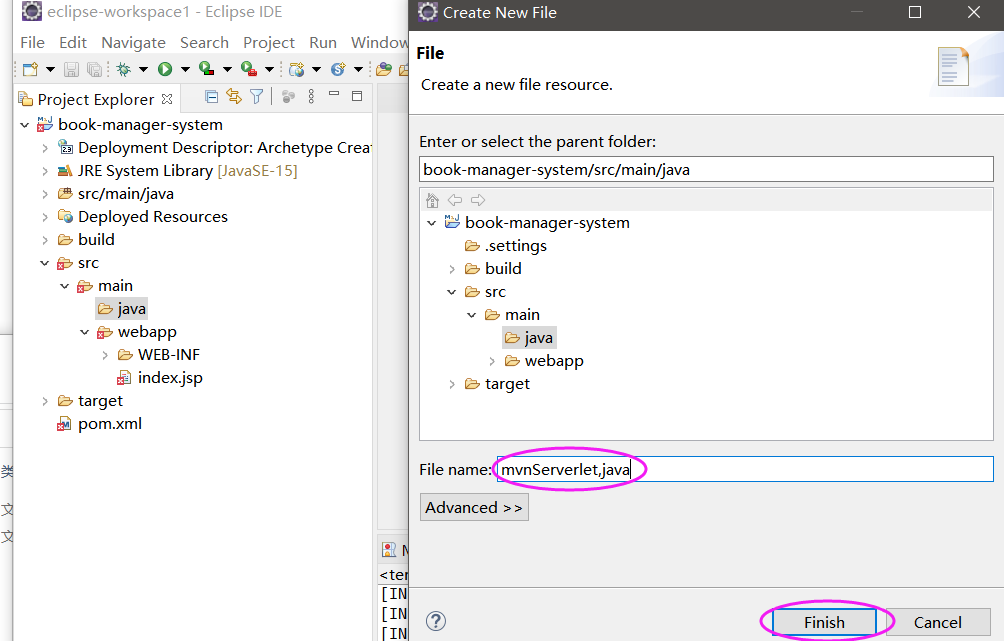The image size is (1004, 641).
Task: Click the Advanced >> button
Action: coord(474,507)
